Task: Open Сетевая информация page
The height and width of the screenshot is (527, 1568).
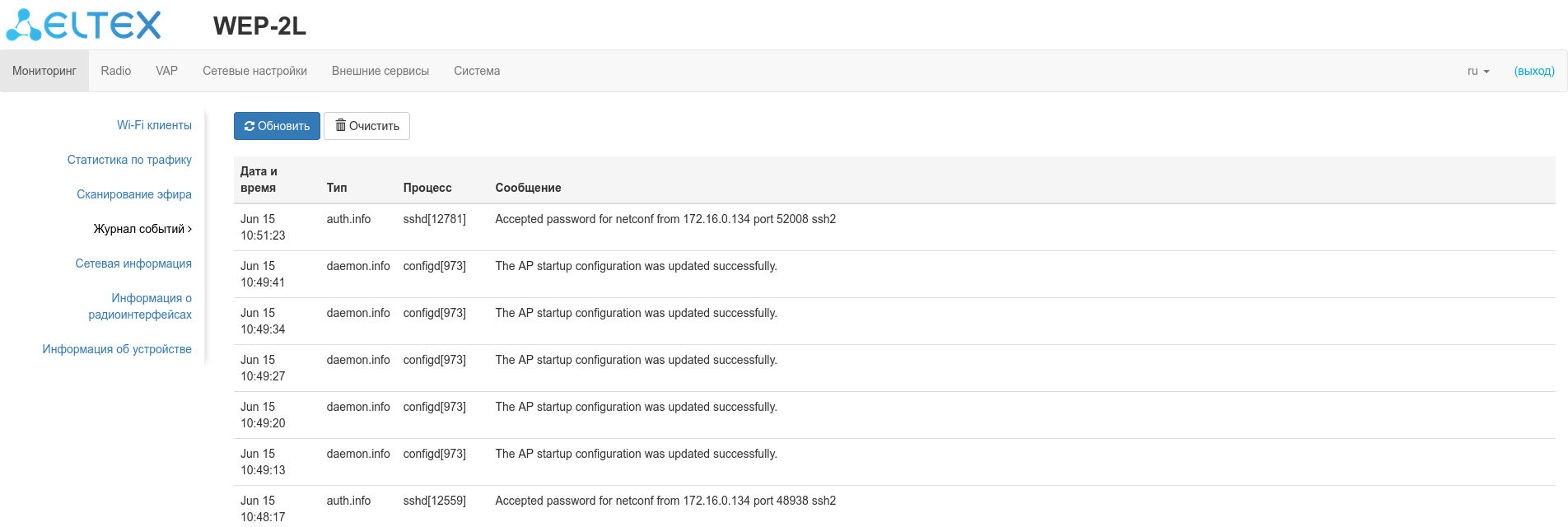Action: coord(133,263)
